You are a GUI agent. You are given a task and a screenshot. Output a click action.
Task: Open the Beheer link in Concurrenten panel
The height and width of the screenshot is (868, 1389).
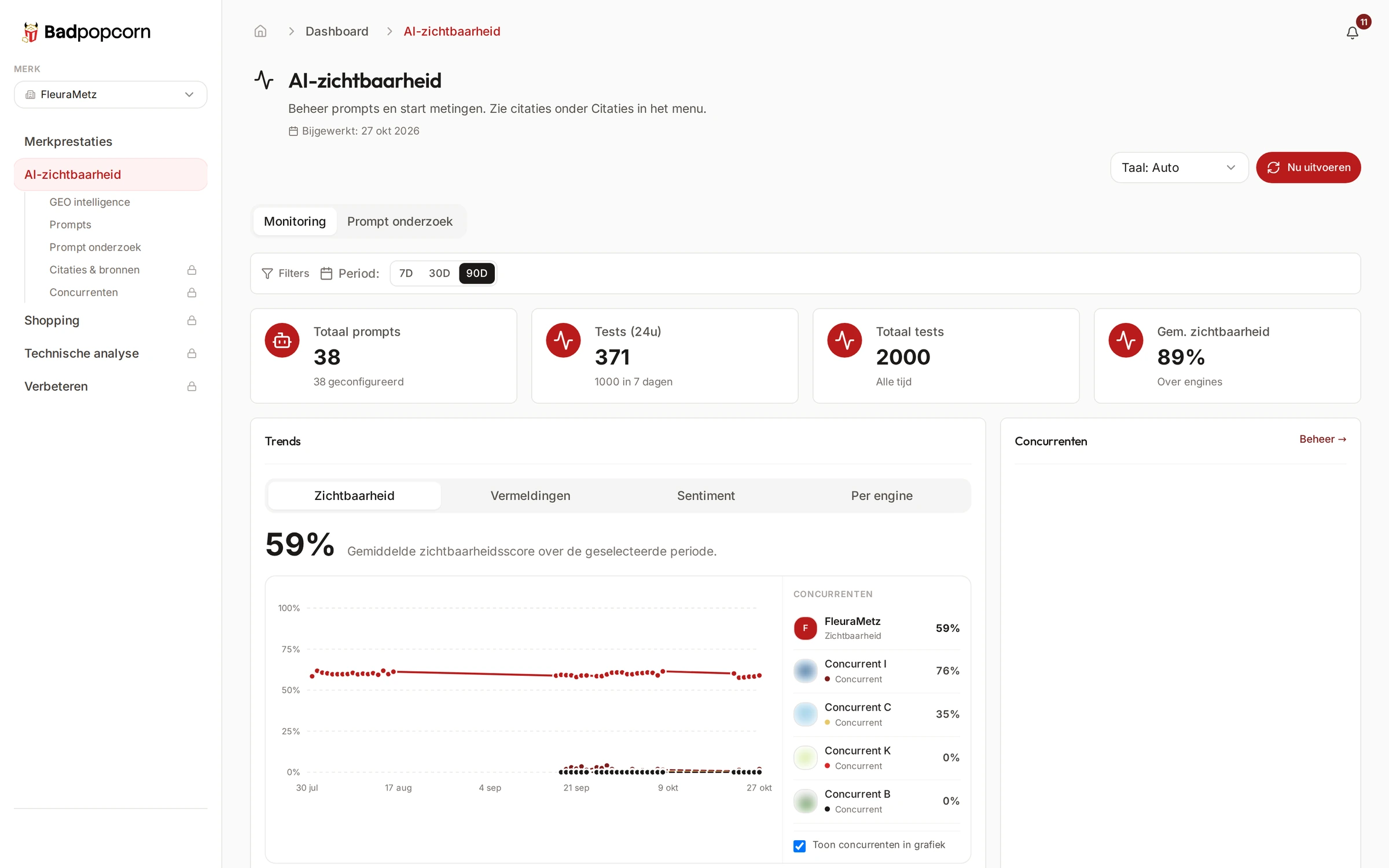(1322, 439)
